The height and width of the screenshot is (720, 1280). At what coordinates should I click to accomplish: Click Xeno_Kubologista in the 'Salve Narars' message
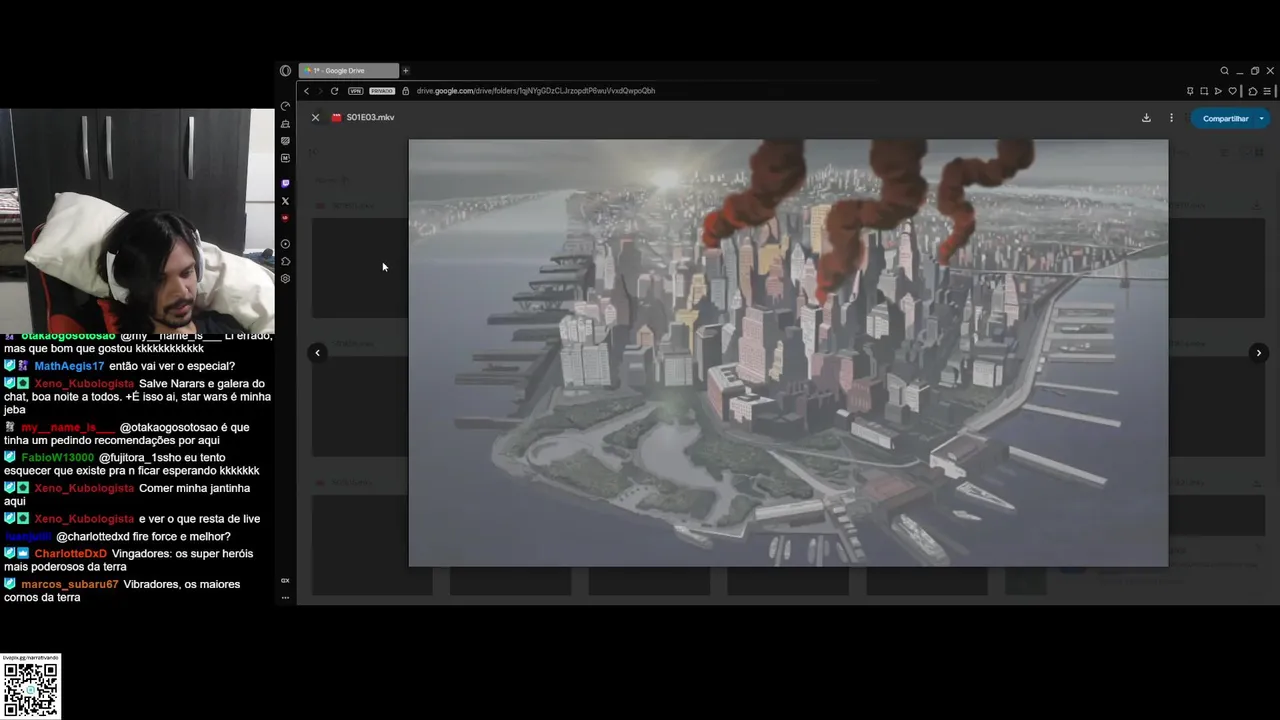point(84,384)
